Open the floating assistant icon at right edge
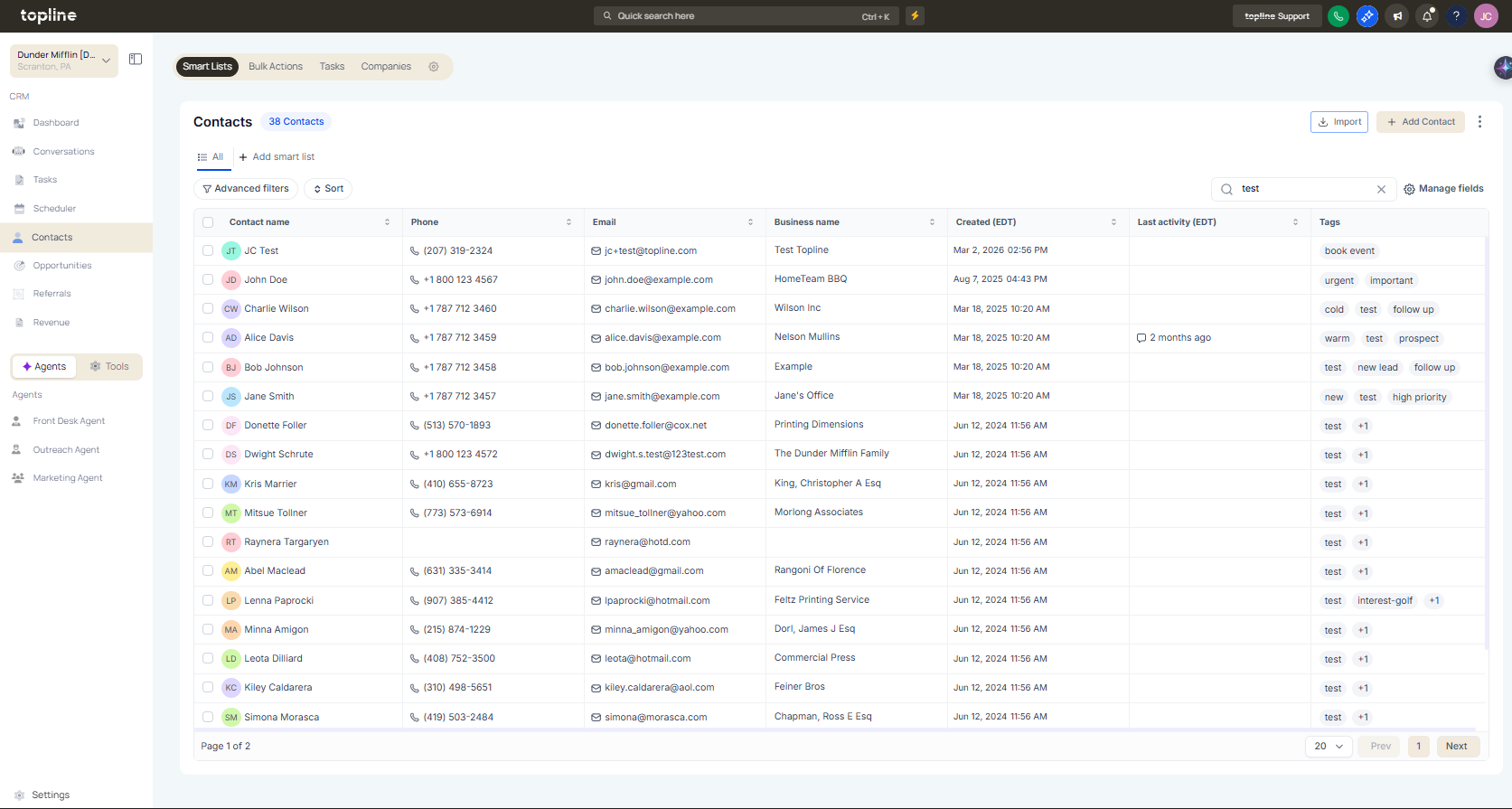The height and width of the screenshot is (809, 1512). pos(1503,67)
